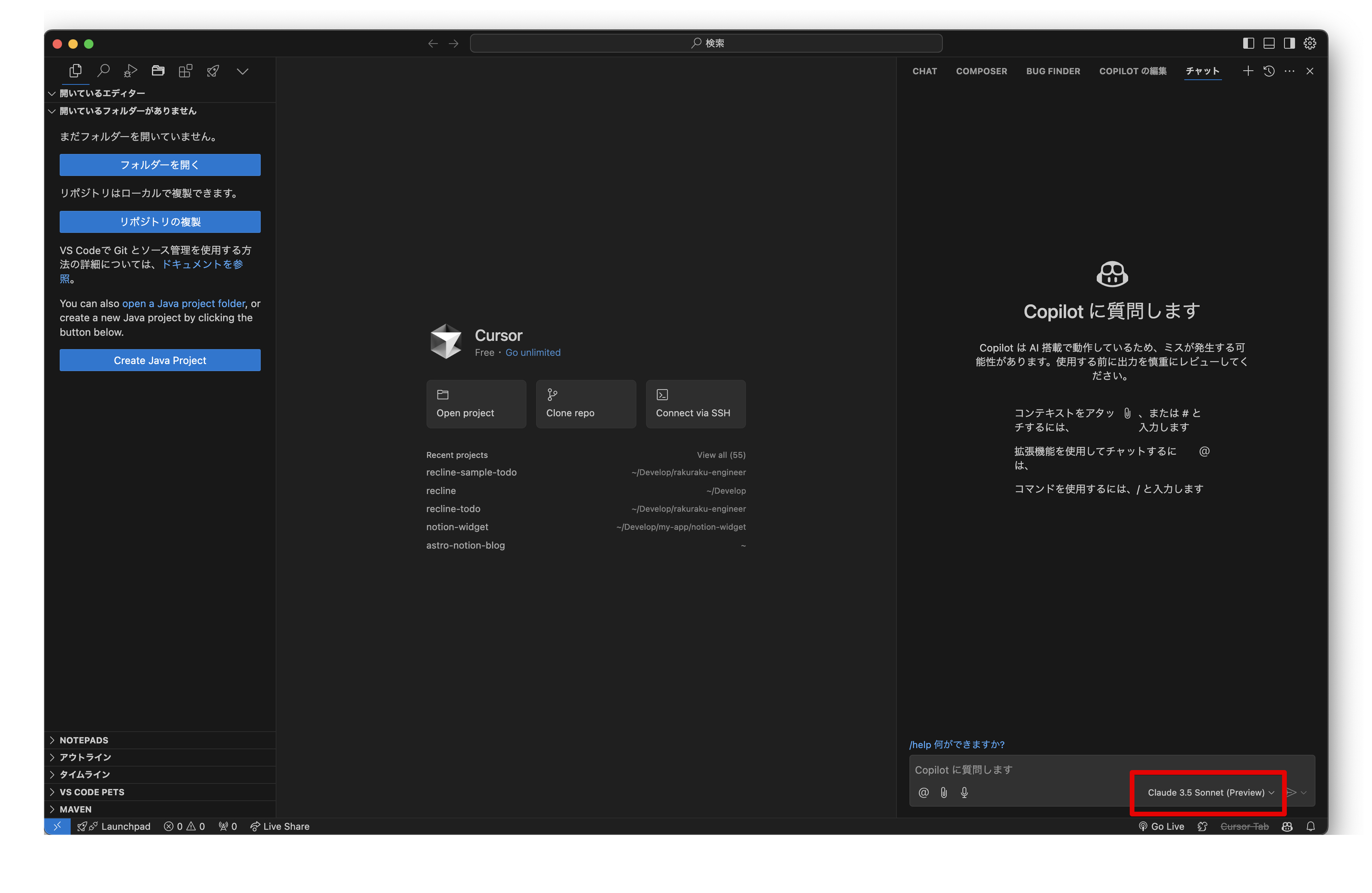Click Open project card
This screenshot has width=1372, height=893.
point(476,404)
